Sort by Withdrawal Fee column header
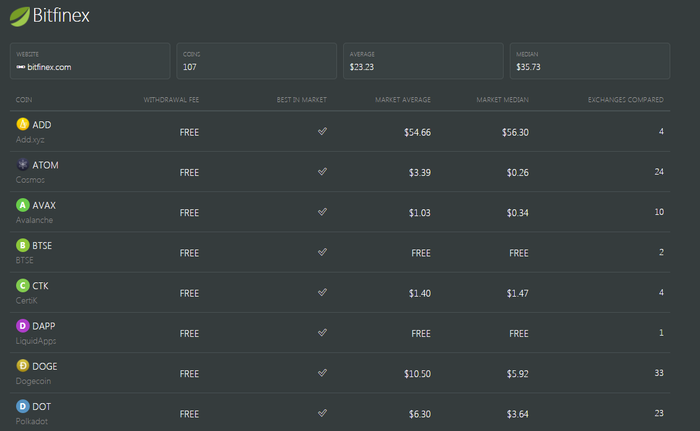The image size is (700, 431). pyautogui.click(x=171, y=100)
